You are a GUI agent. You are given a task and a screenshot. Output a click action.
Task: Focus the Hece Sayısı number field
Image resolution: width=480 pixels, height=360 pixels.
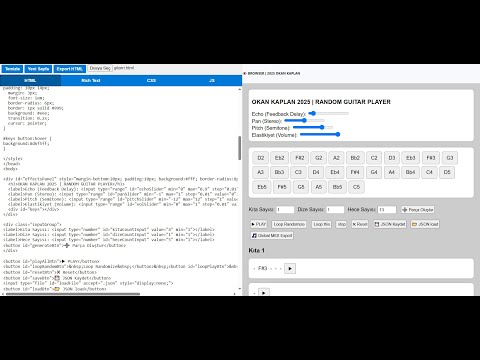point(387,209)
